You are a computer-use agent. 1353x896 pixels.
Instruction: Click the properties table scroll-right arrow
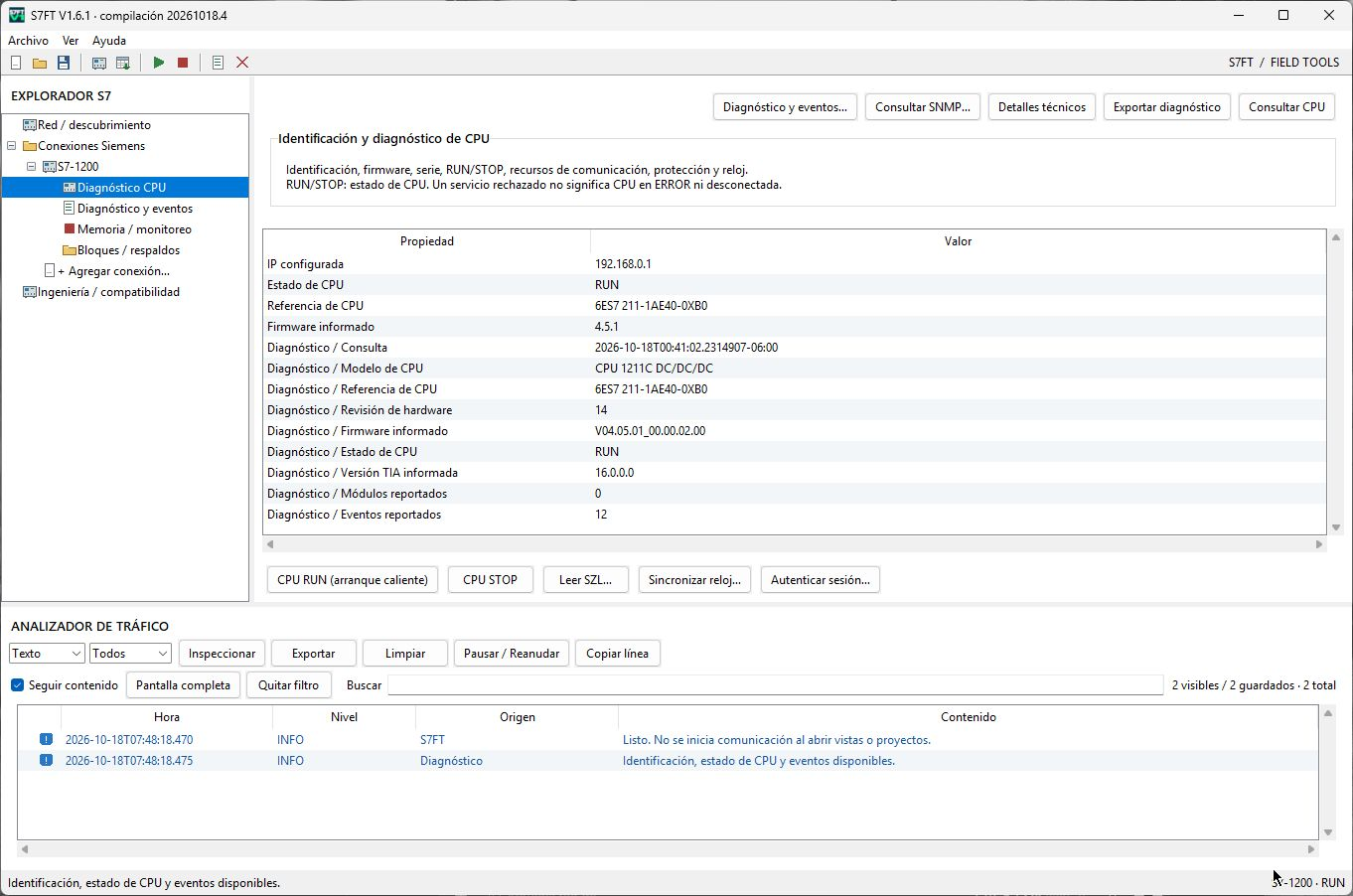click(1319, 544)
